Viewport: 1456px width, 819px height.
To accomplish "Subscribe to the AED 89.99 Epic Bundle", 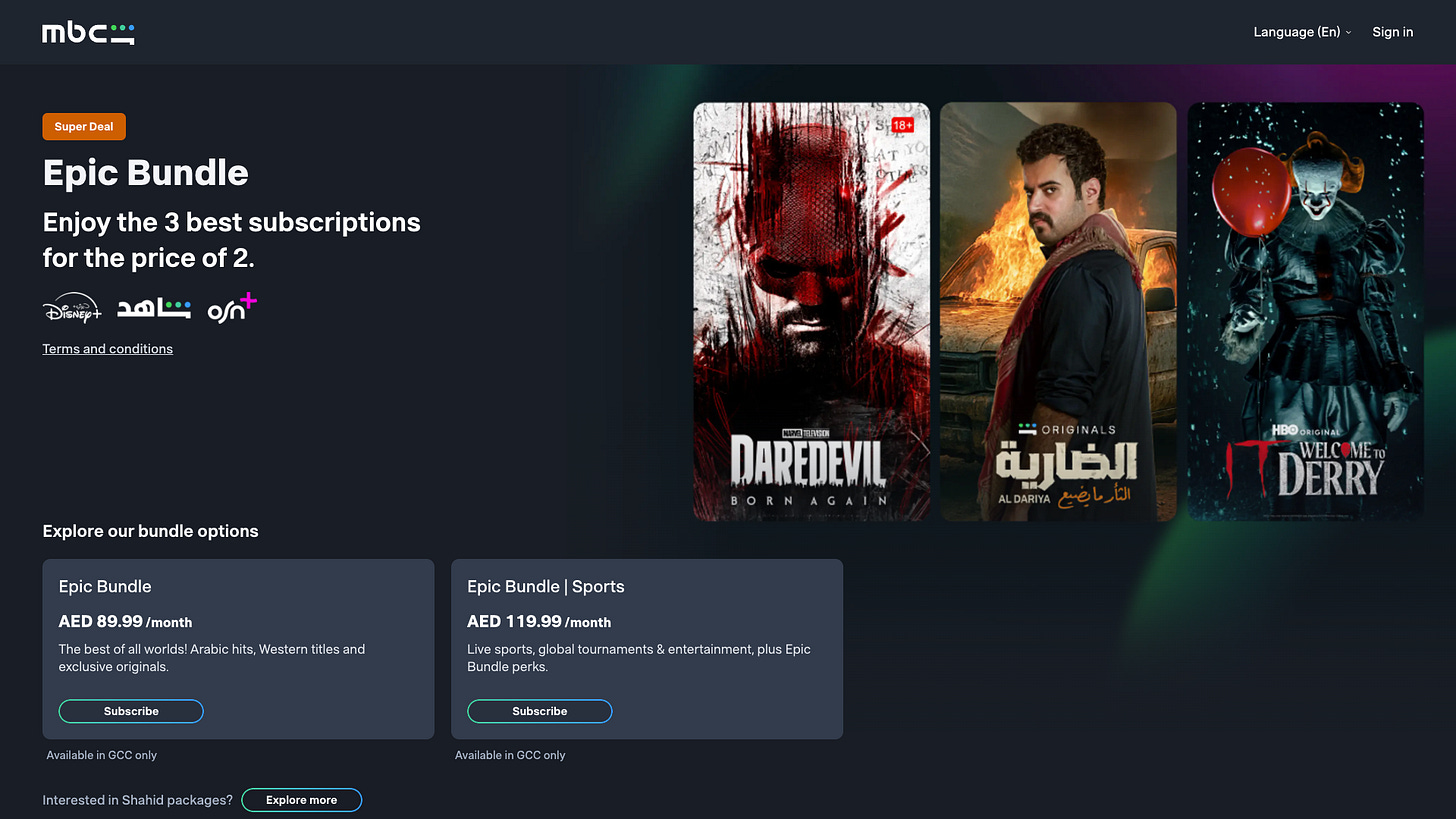I will [x=131, y=711].
